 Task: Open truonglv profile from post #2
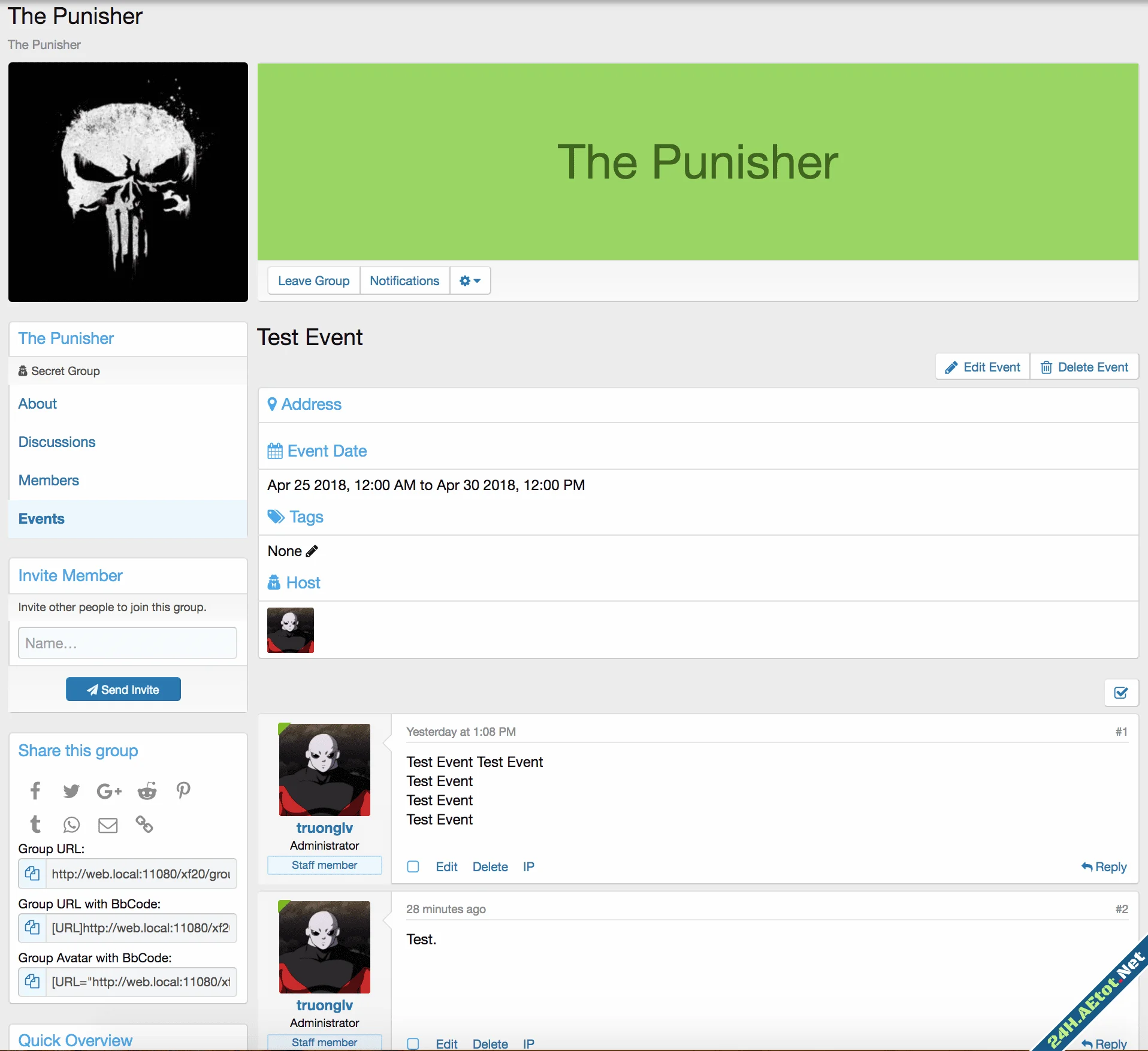[325, 1005]
